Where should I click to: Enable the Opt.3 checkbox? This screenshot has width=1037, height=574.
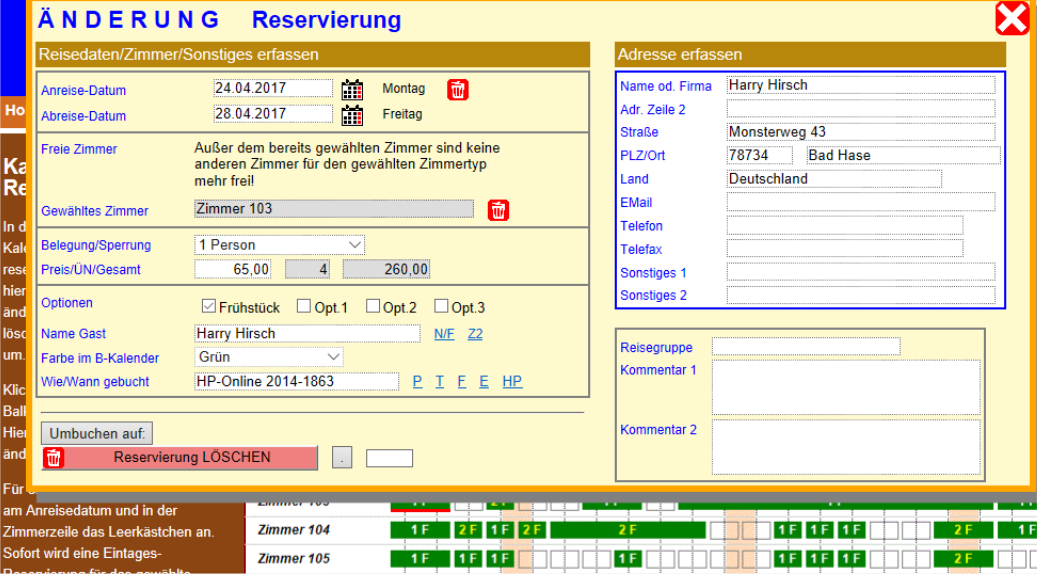coord(441,306)
